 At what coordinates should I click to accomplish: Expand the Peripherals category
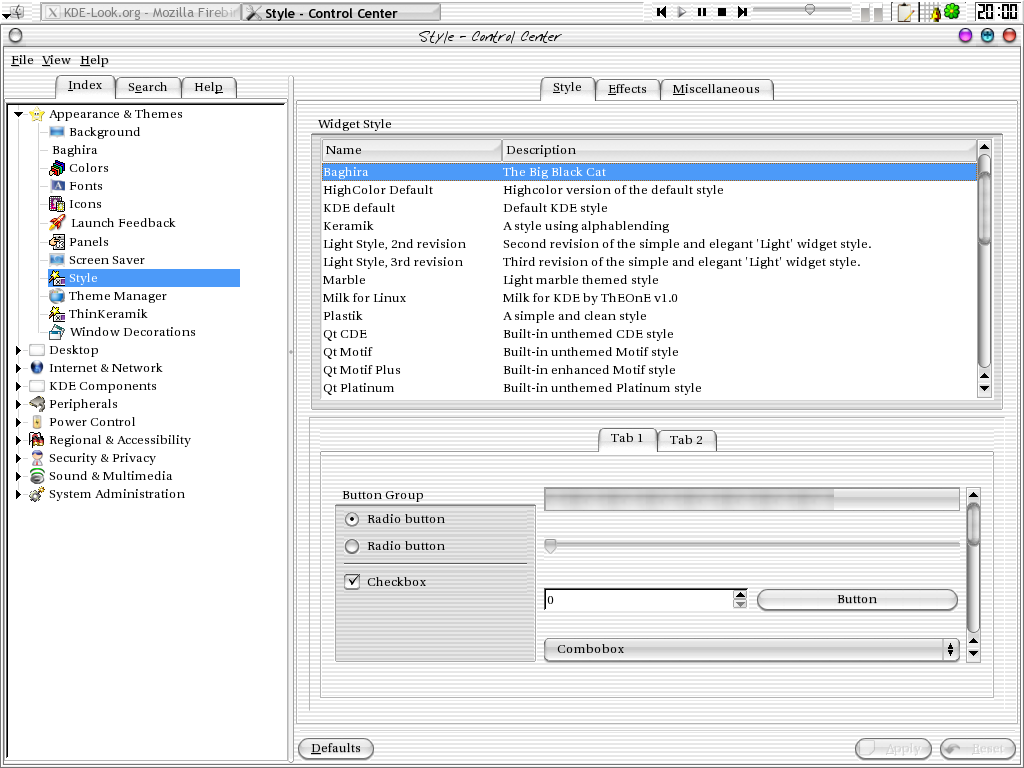coord(18,404)
